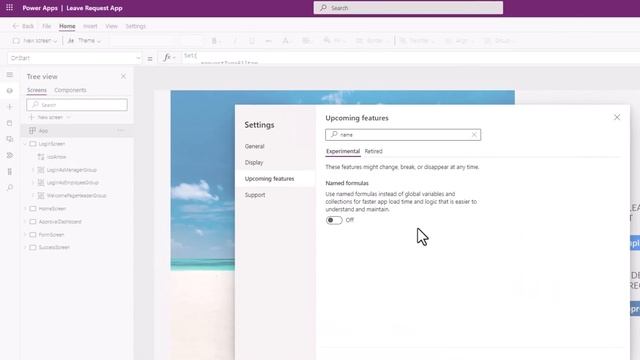
Task: Open the File menu
Action: (47, 26)
